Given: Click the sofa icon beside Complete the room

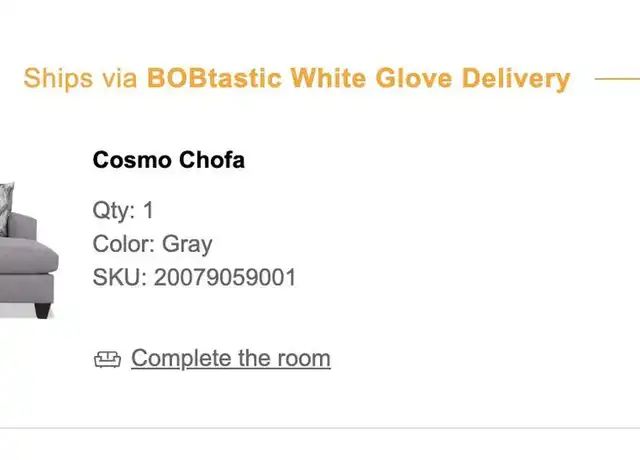Looking at the screenshot, I should (107, 359).
